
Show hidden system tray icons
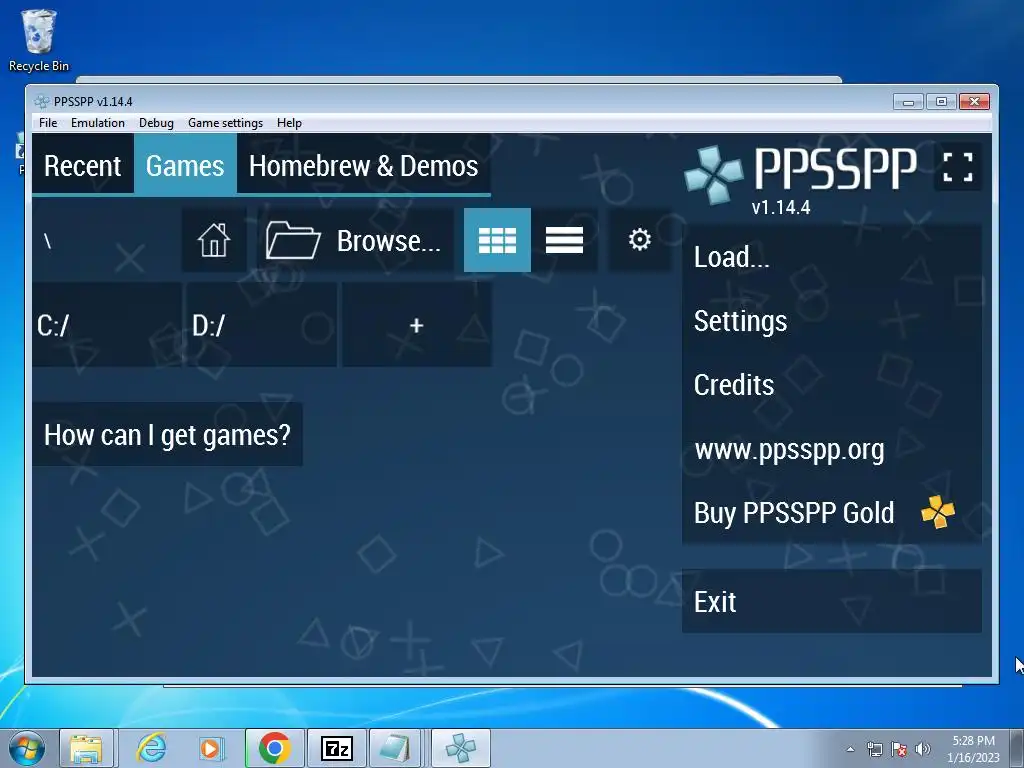point(850,749)
